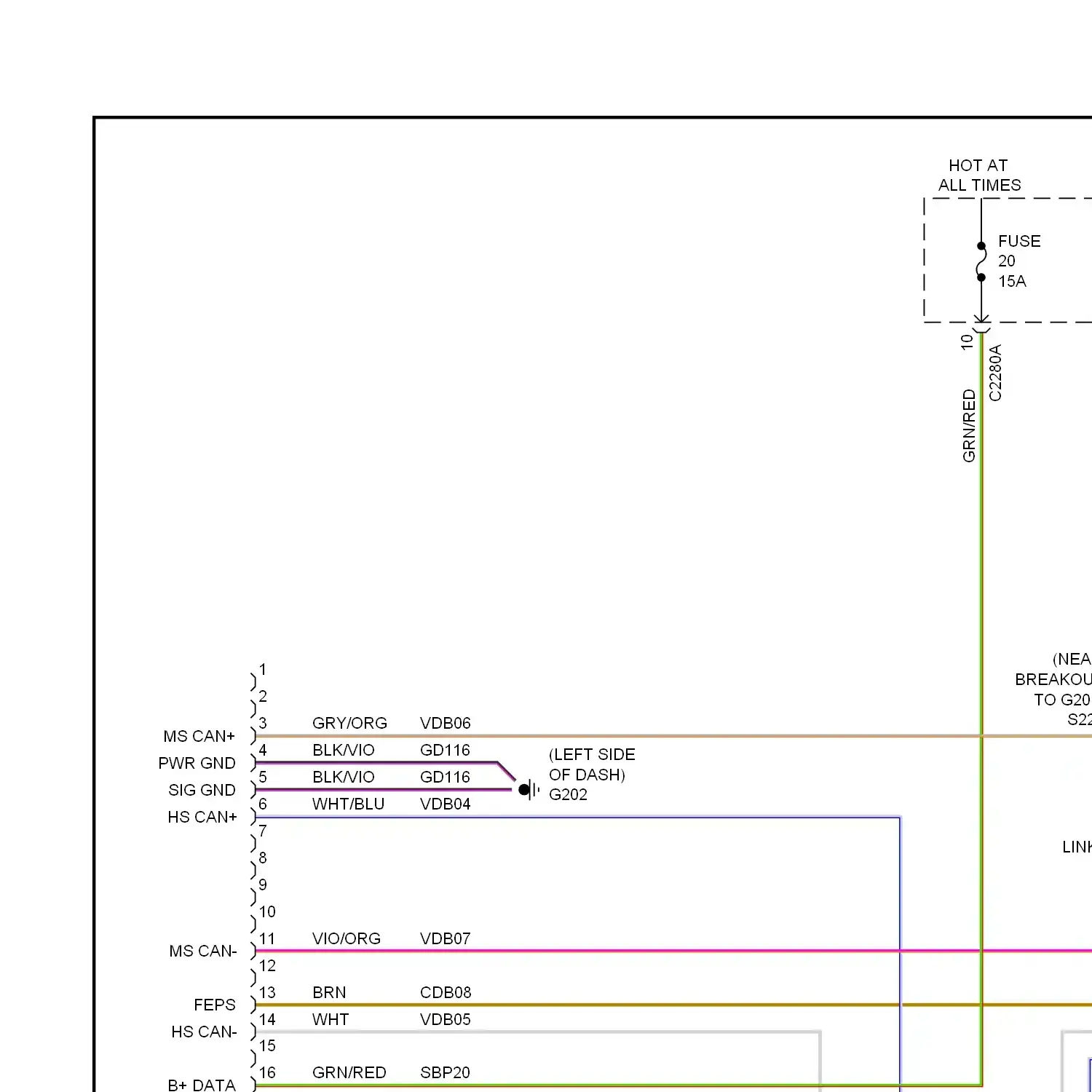Click the HS CAN+ signal label
1092x1092 pixels.
click(202, 817)
